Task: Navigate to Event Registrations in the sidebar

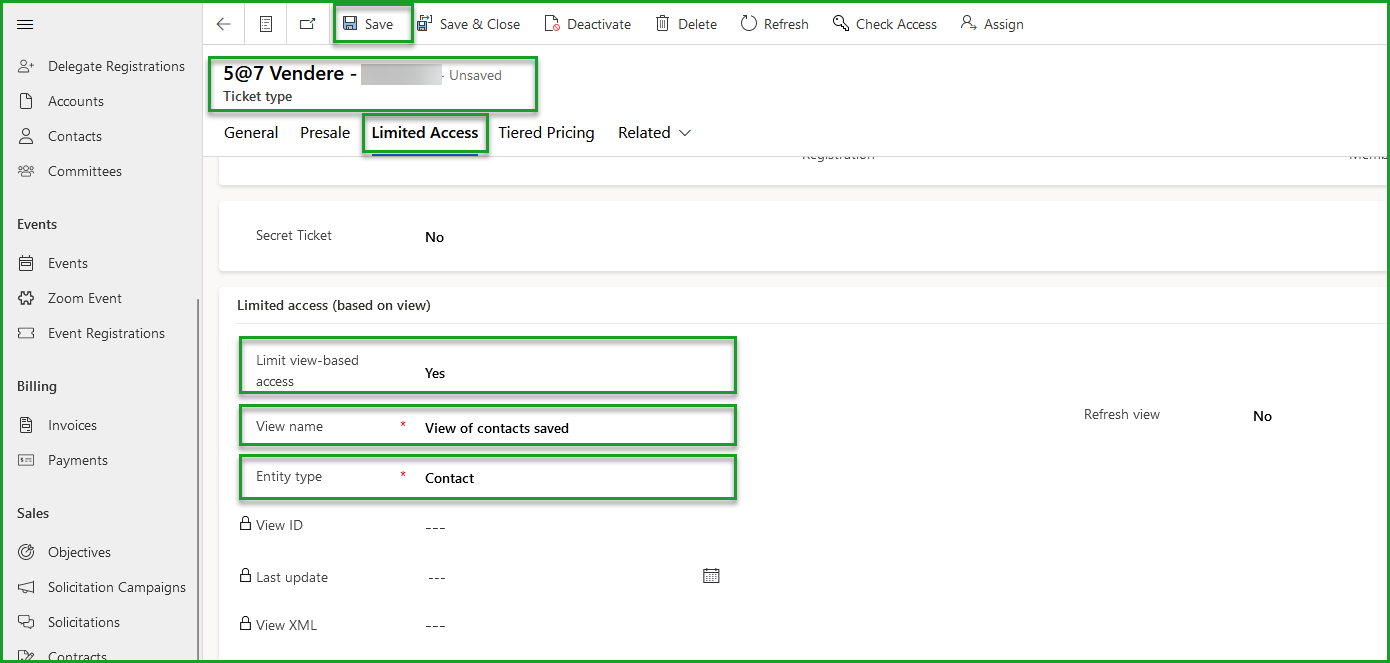Action: pos(107,333)
